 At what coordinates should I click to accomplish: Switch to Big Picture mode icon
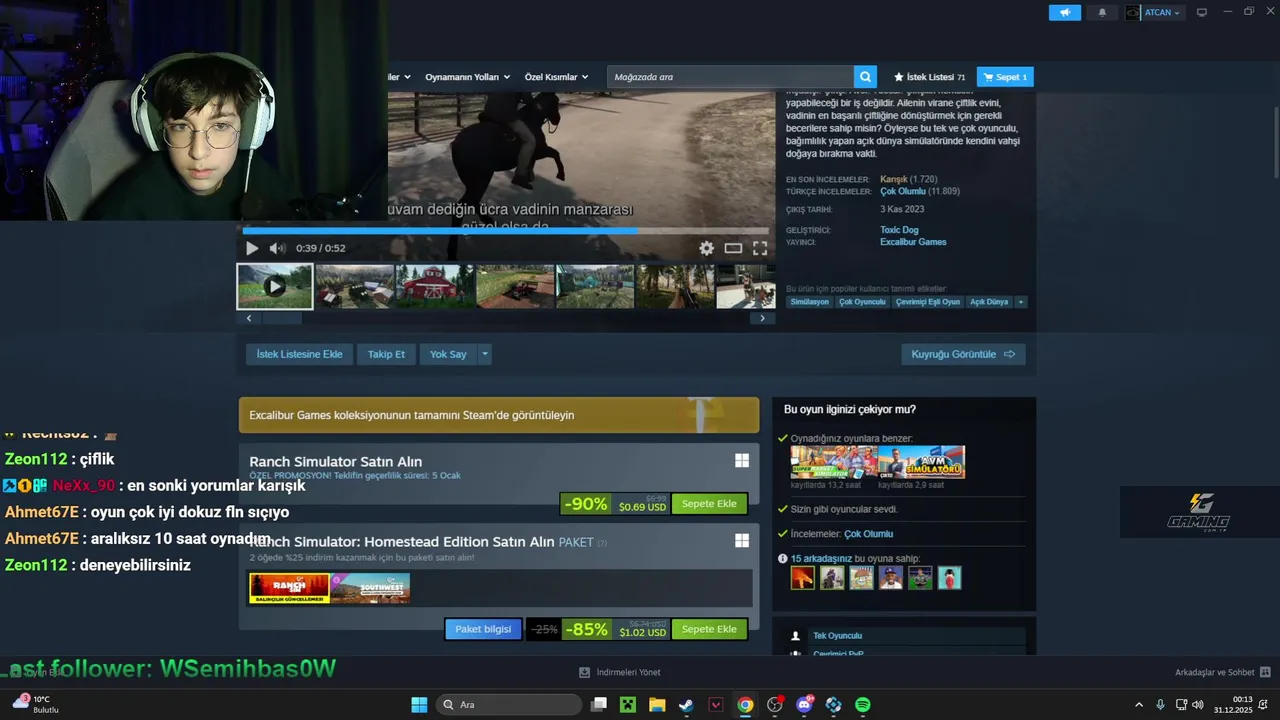(x=1202, y=13)
